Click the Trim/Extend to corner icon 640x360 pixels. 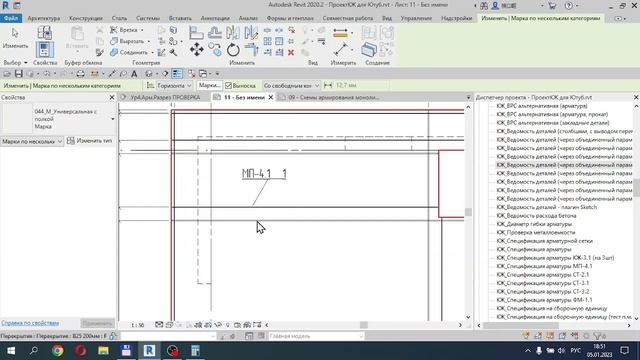click(x=251, y=50)
